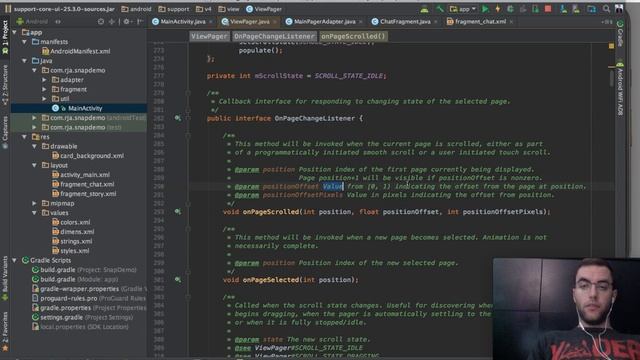Viewport: 640px width, 360px height.
Task: Click support-core-ui-25.3.0-sources.jar in navigation bar
Action: [x=61, y=9]
